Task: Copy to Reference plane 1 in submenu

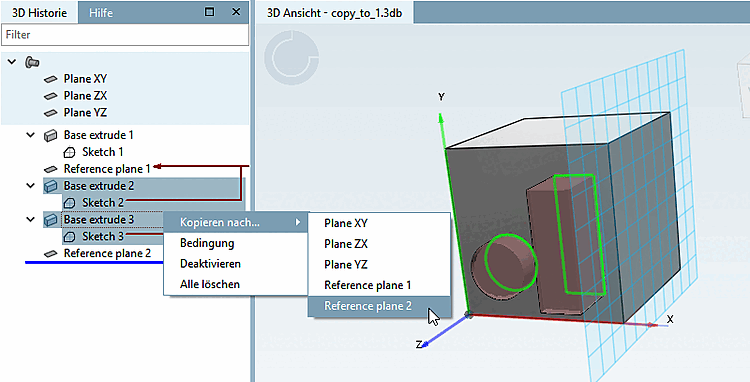Action: point(379,285)
